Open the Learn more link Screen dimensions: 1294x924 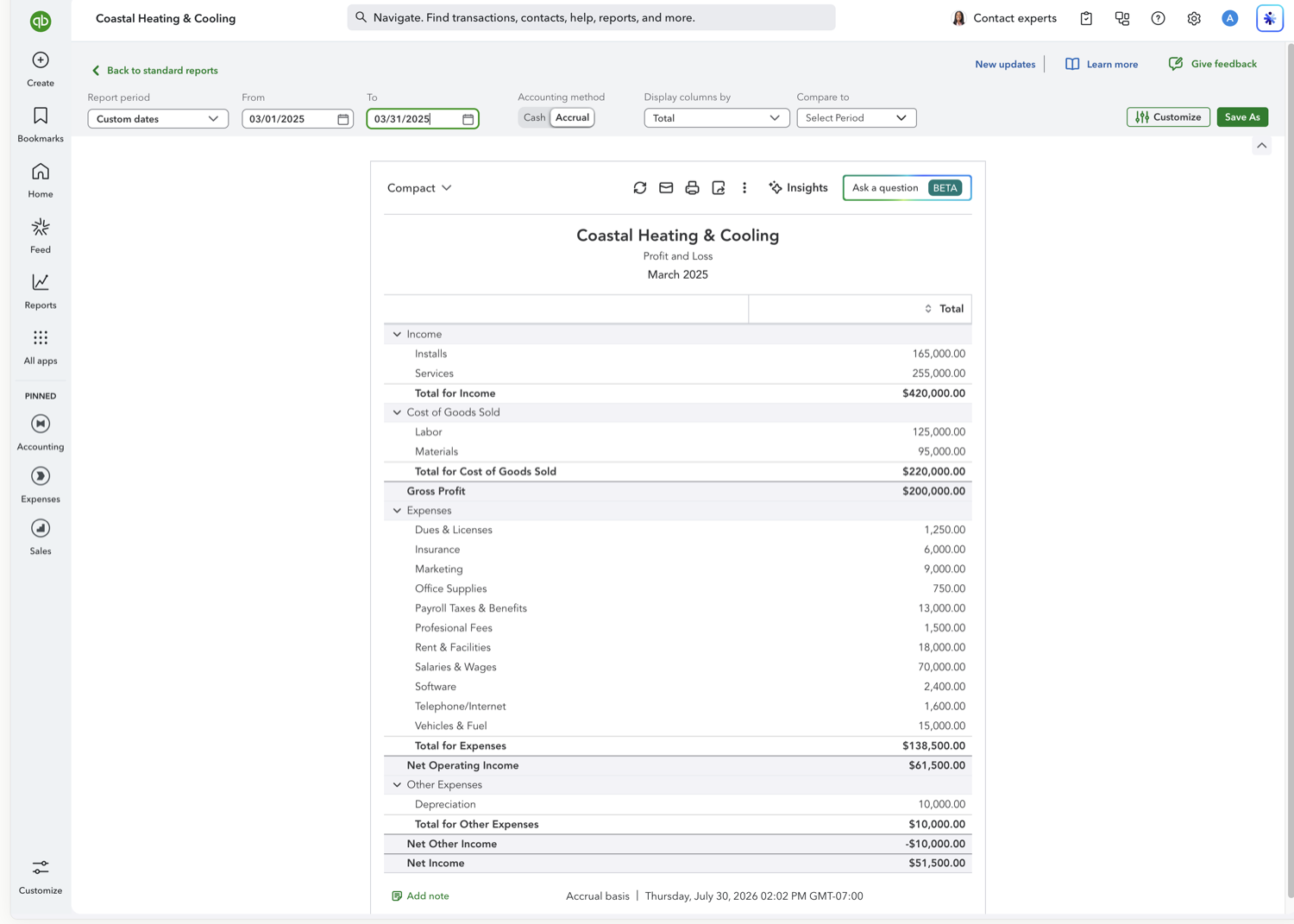(x=1102, y=64)
